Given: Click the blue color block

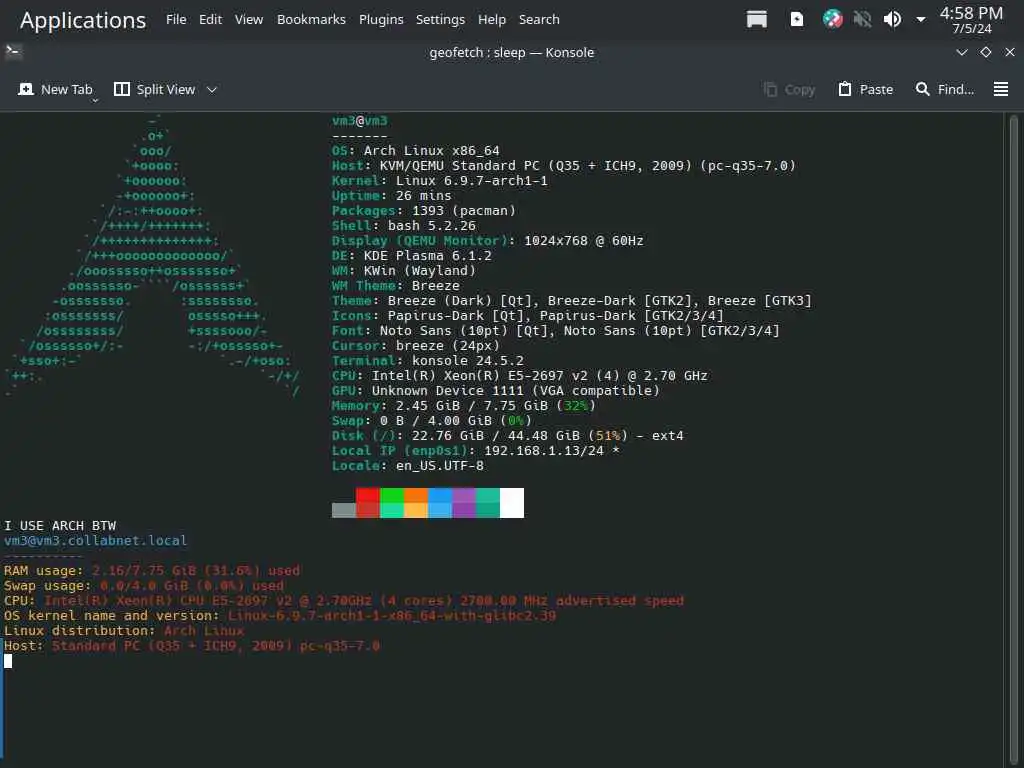Looking at the screenshot, I should (440, 503).
